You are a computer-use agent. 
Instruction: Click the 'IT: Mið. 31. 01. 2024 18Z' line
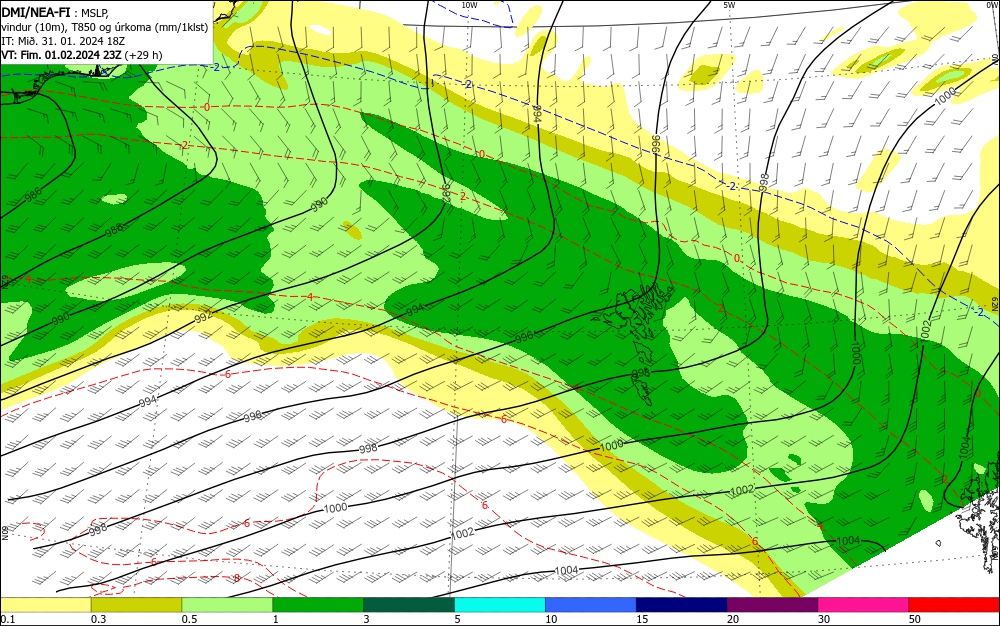pos(63,41)
